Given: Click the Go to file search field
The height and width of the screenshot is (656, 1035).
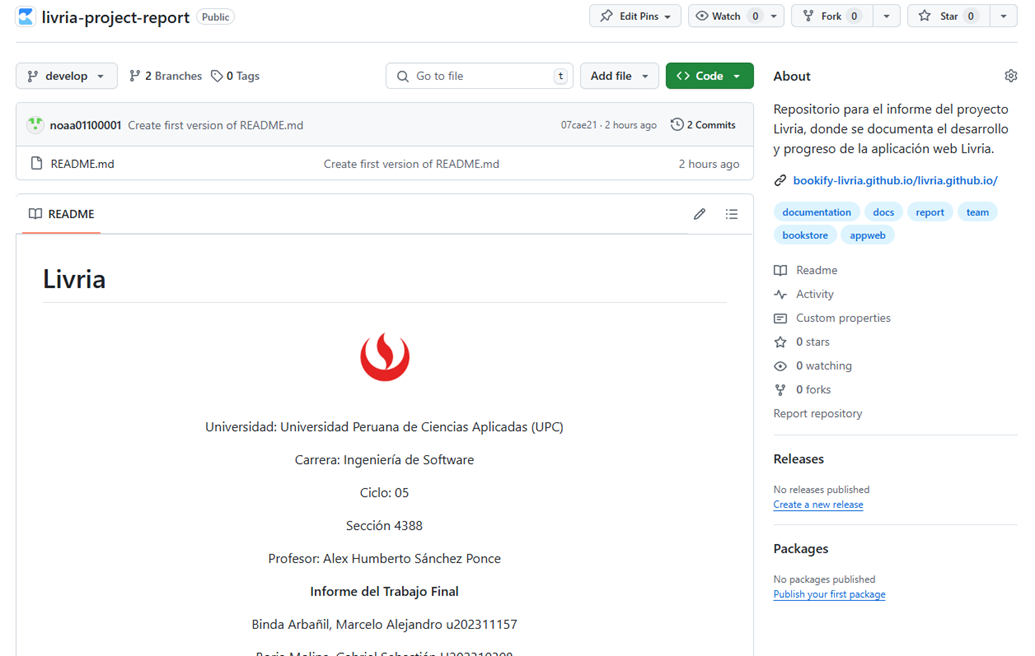Looking at the screenshot, I should [479, 76].
